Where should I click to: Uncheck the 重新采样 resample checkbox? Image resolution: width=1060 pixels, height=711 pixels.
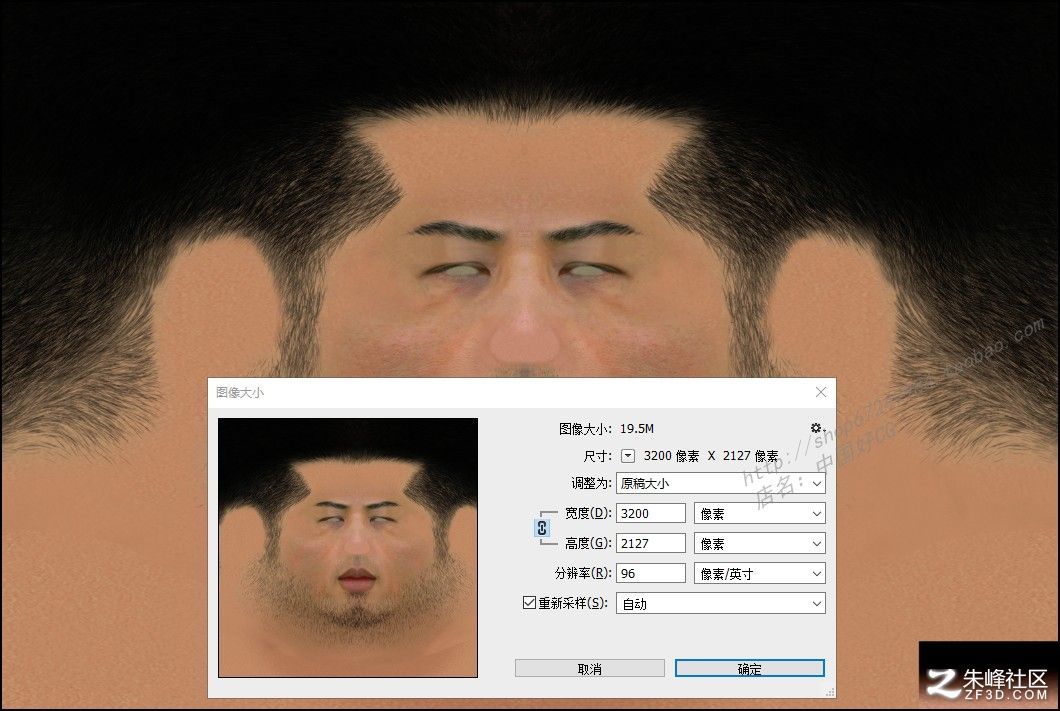pos(529,602)
